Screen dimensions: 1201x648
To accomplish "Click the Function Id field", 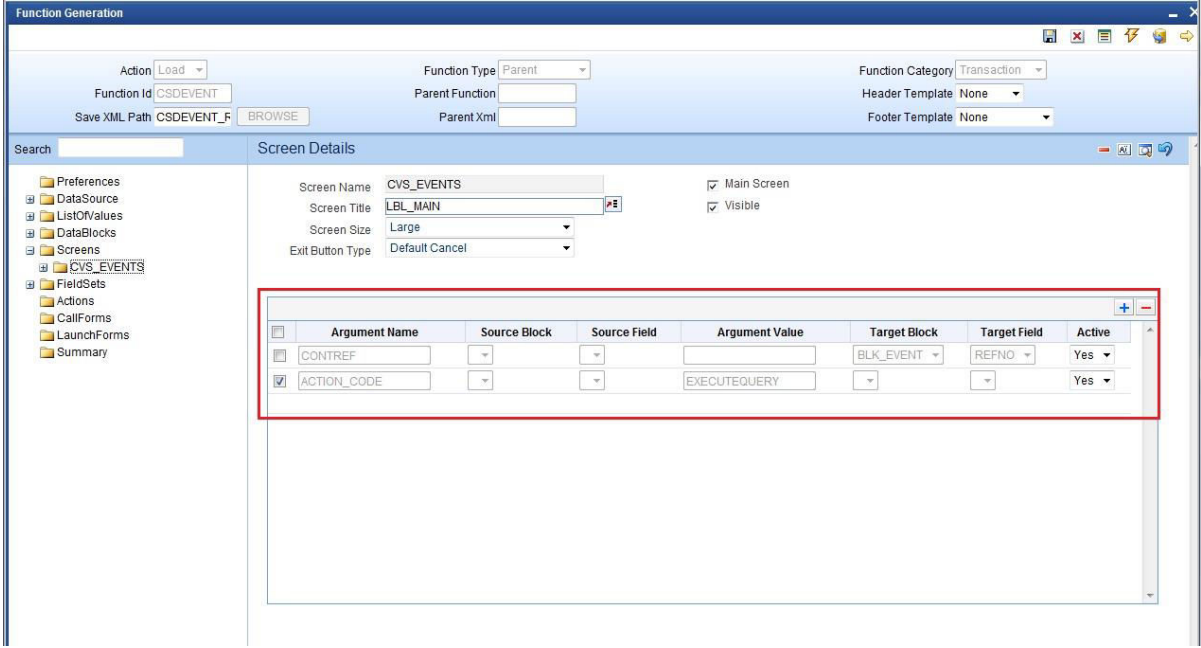I will tap(192, 93).
